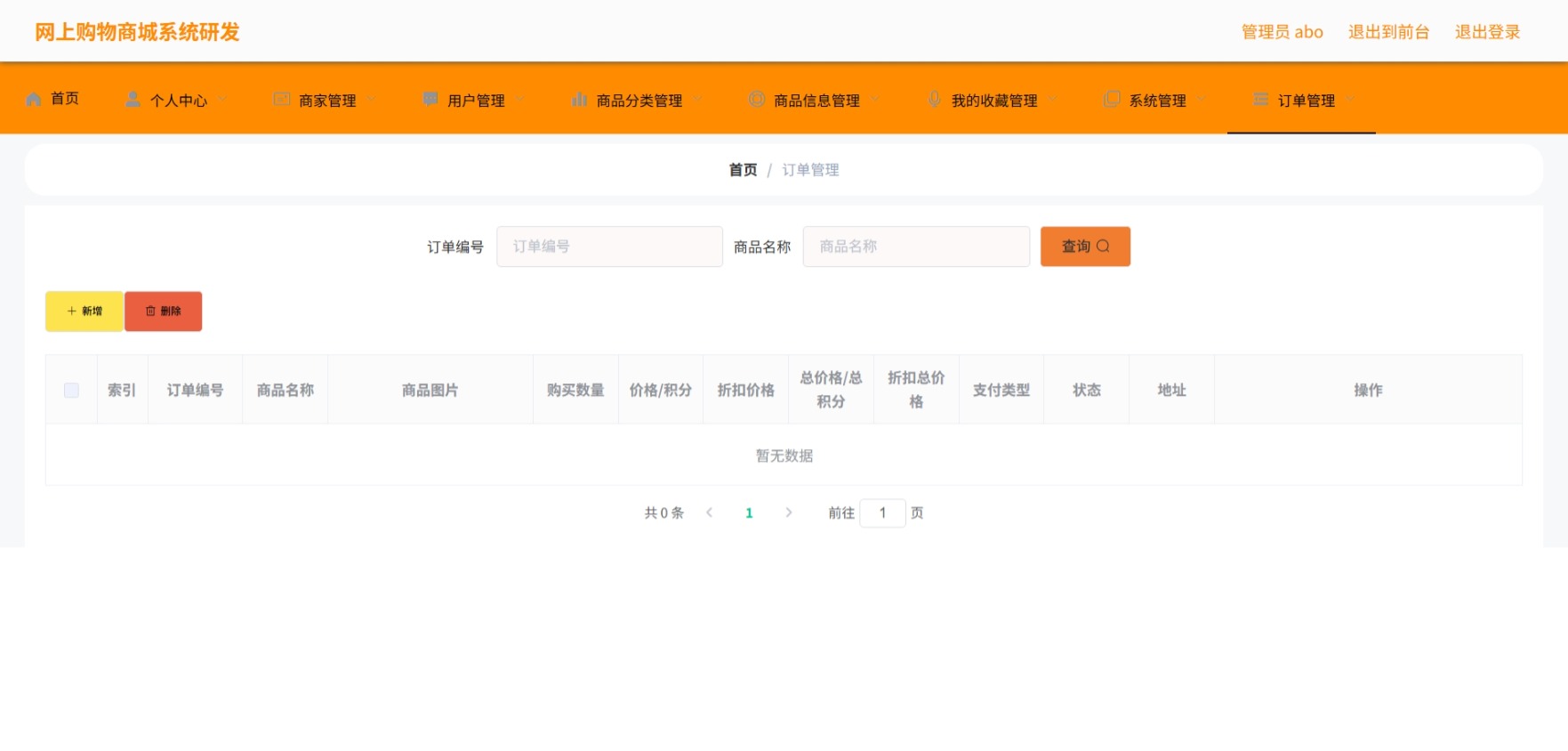Click the circular icon beside 商品信息管理
The height and width of the screenshot is (751, 1568).
click(757, 99)
